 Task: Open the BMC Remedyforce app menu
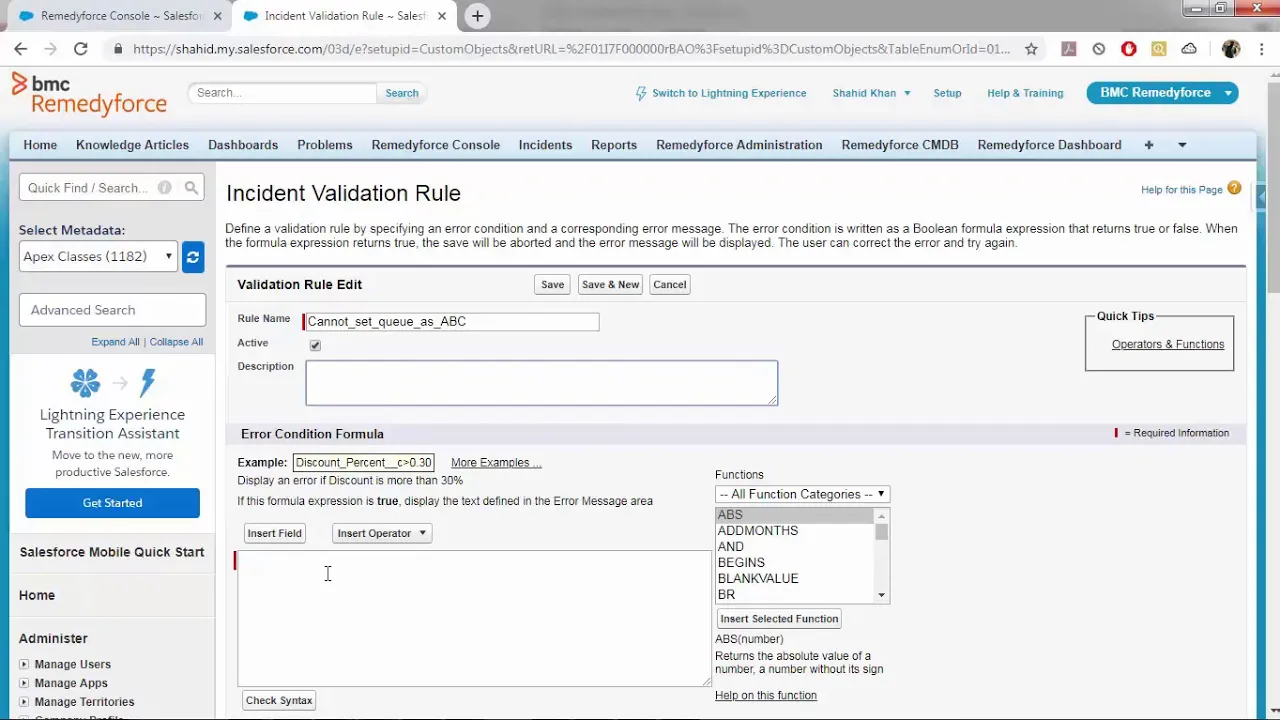(x=1162, y=93)
